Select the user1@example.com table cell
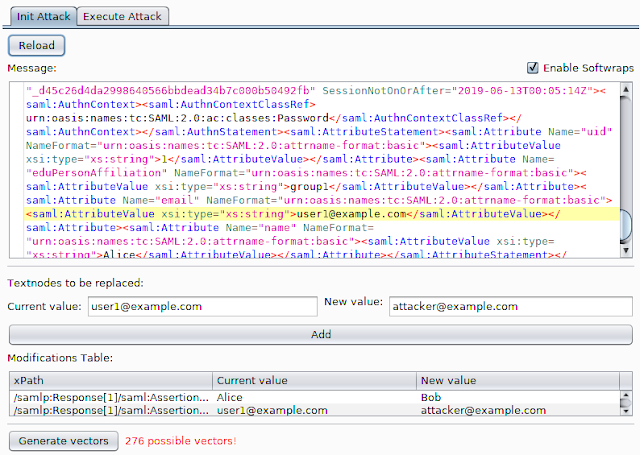Viewport: 640px width, 455px height. coord(314,410)
